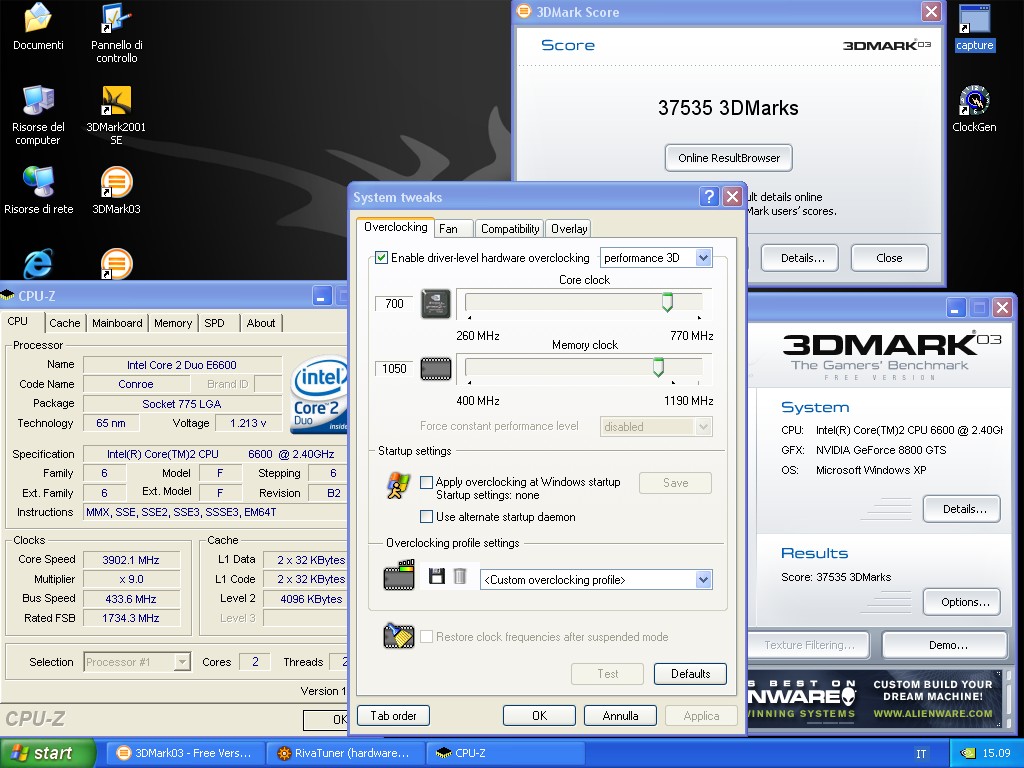Select the Risorse del computer icon

click(x=38, y=115)
